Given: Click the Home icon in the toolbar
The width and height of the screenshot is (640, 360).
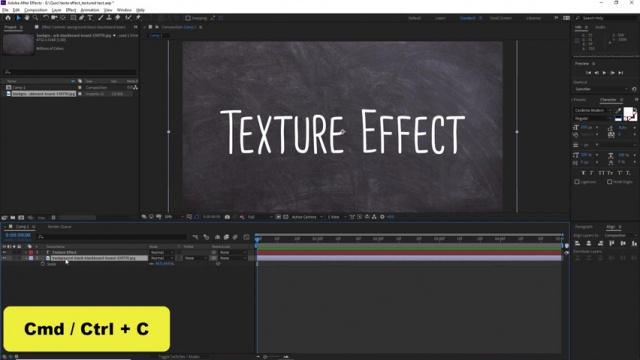Looking at the screenshot, I should [x=8, y=18].
